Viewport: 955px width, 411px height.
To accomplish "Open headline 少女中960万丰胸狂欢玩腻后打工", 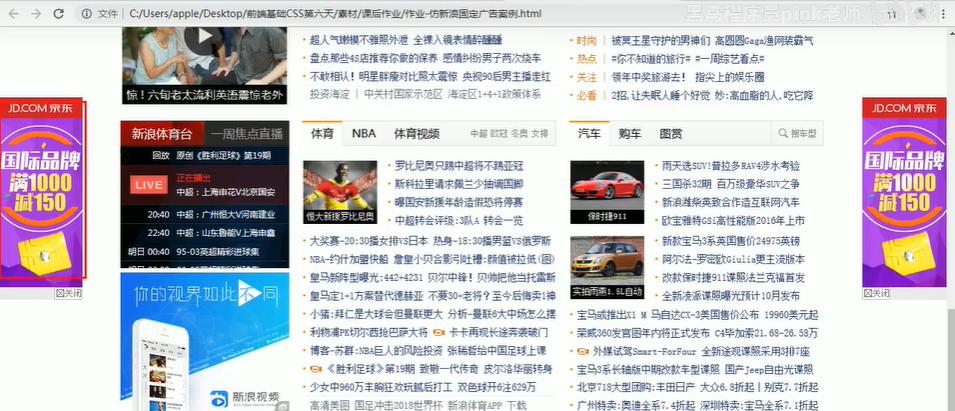I will click(381, 388).
